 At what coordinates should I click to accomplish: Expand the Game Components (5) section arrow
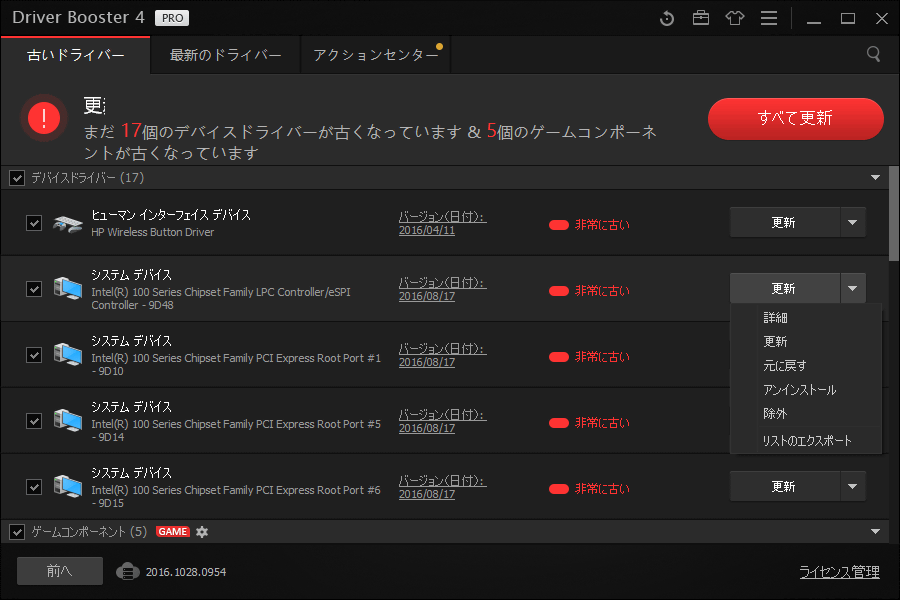pos(875,531)
